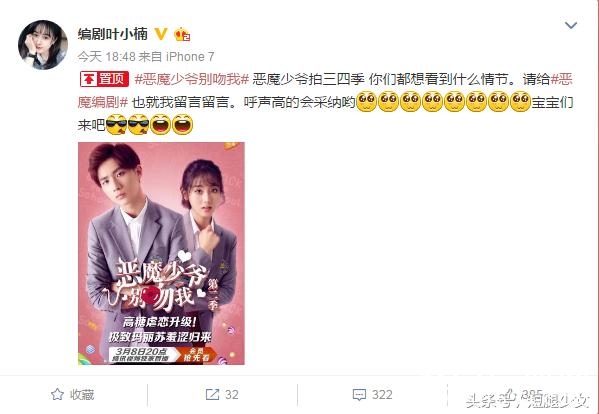Click the iPhone 7 source link
Image resolution: width=599 pixels, height=414 pixels.
tap(190, 57)
